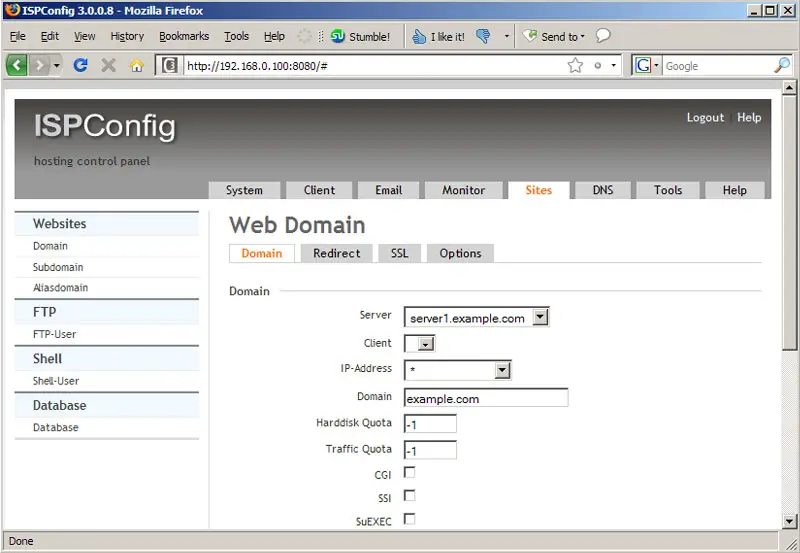Open the IP-Address dropdown
This screenshot has width=800, height=553.
(458, 370)
